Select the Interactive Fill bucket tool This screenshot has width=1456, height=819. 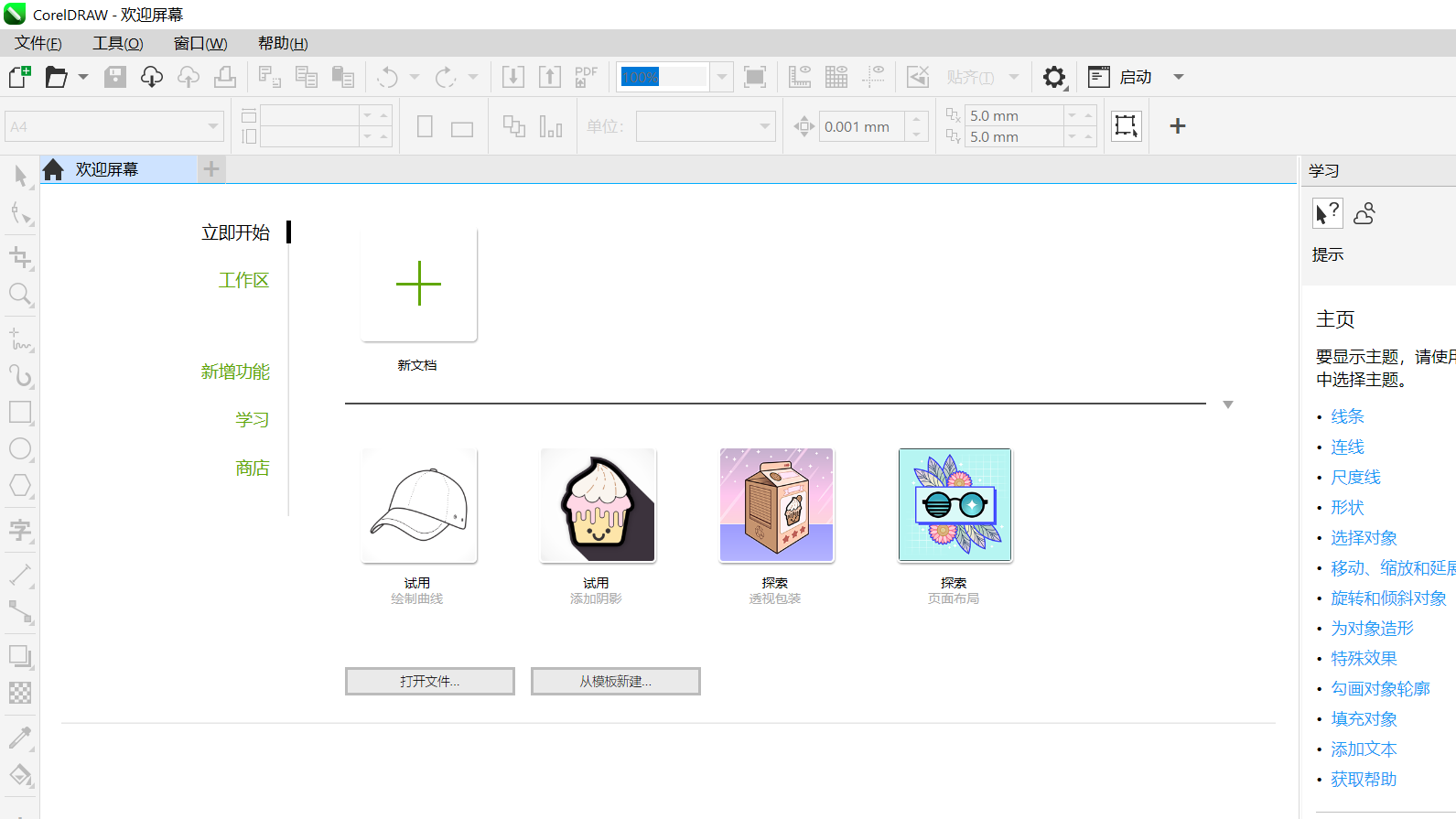click(x=20, y=774)
